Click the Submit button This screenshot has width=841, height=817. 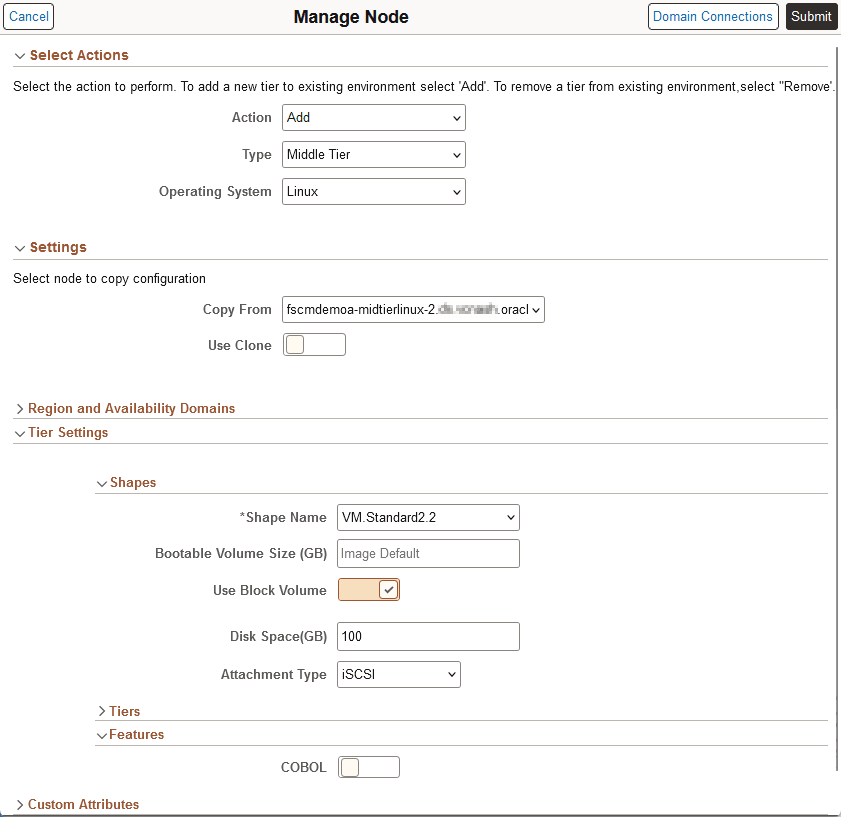[x=811, y=16]
